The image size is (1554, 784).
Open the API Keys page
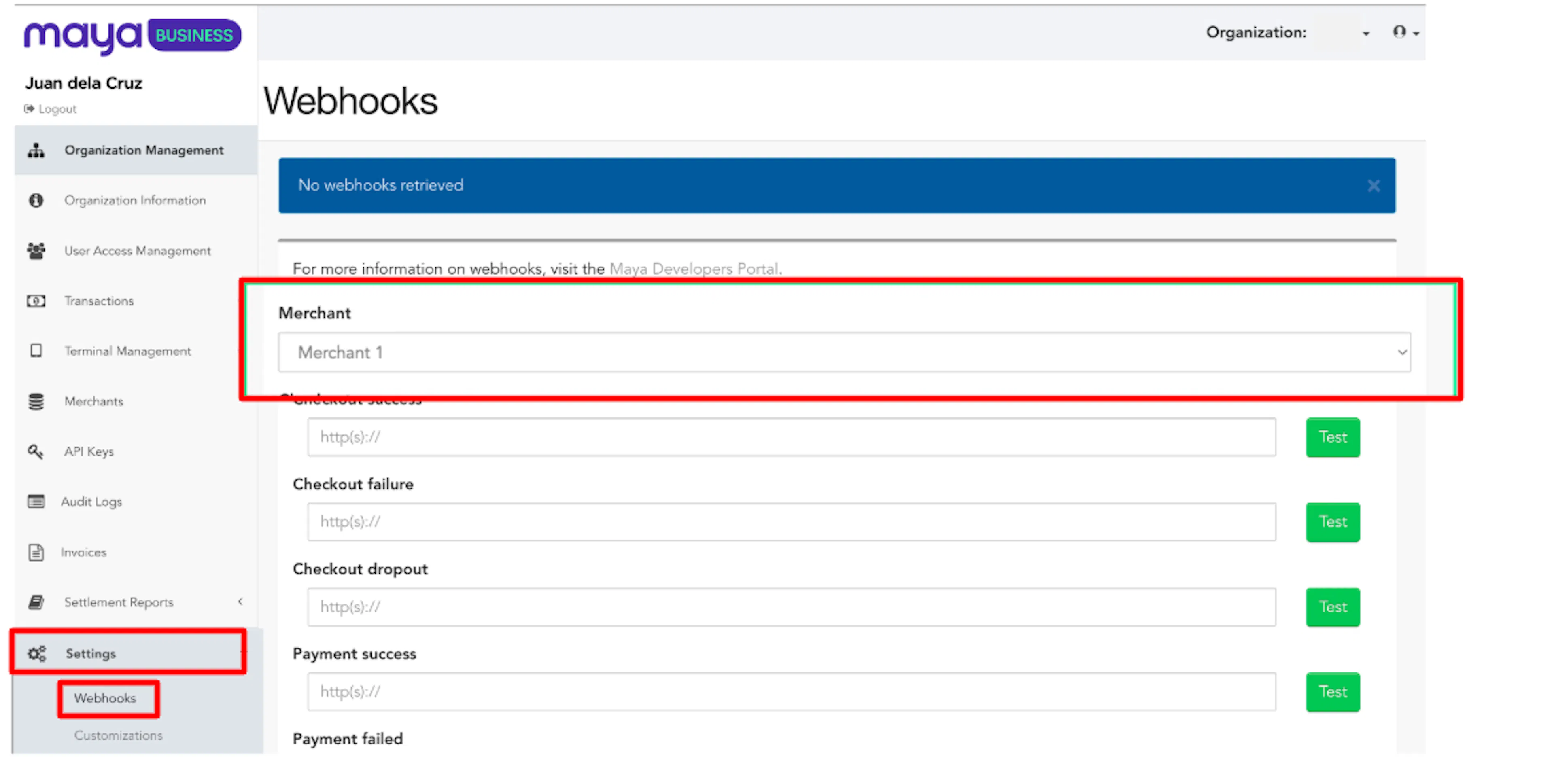coord(89,452)
